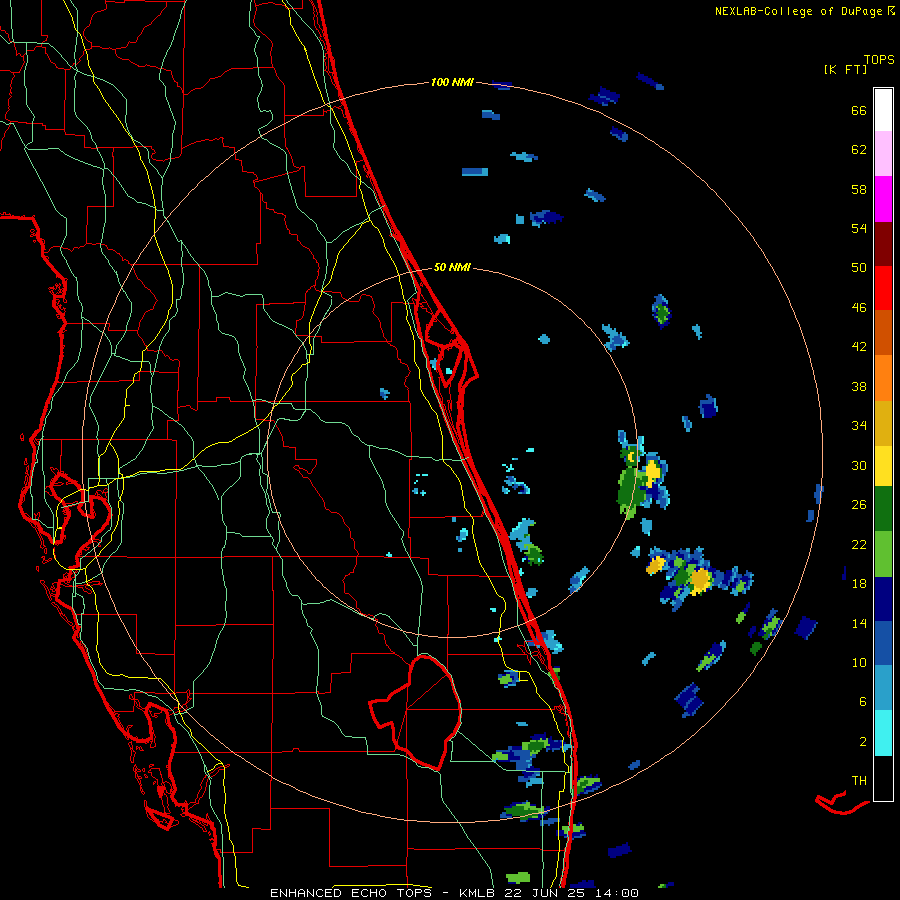Click the "50 NMI" range ring label
This screenshot has width=900, height=900.
click(452, 267)
